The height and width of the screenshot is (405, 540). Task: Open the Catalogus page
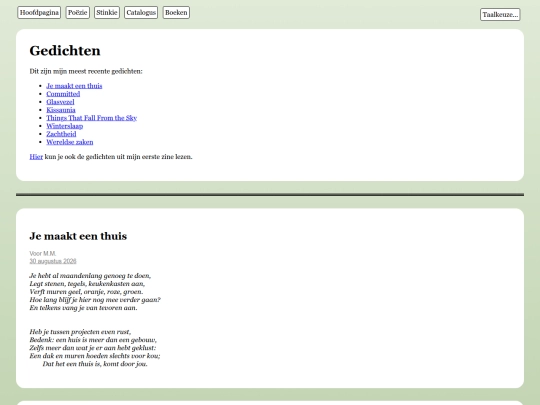point(141,13)
